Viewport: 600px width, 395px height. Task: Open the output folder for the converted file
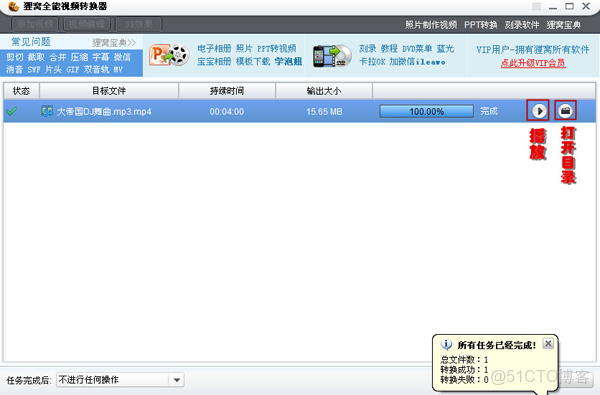(565, 111)
